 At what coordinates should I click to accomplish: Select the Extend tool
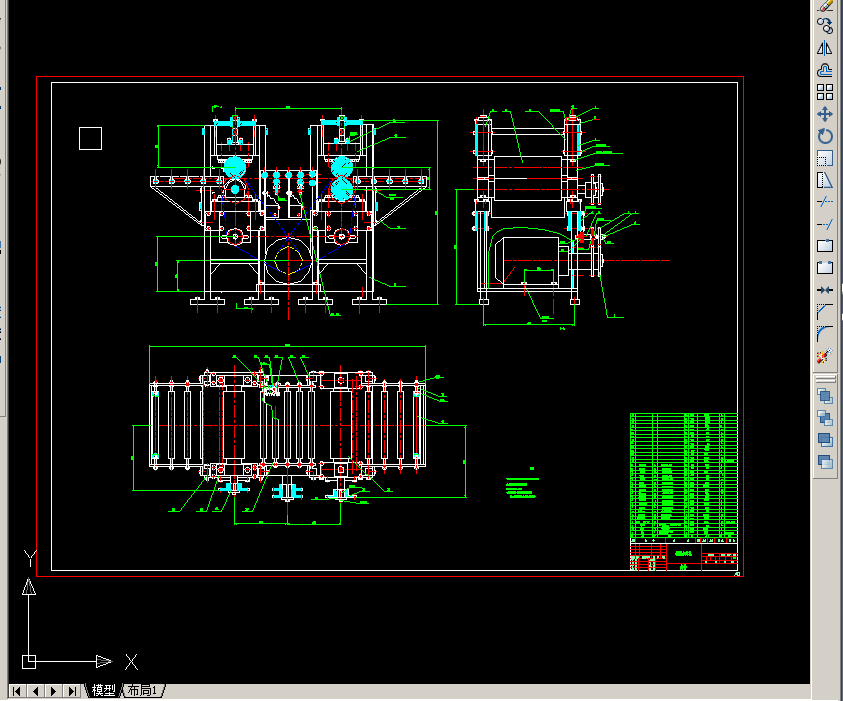825,224
